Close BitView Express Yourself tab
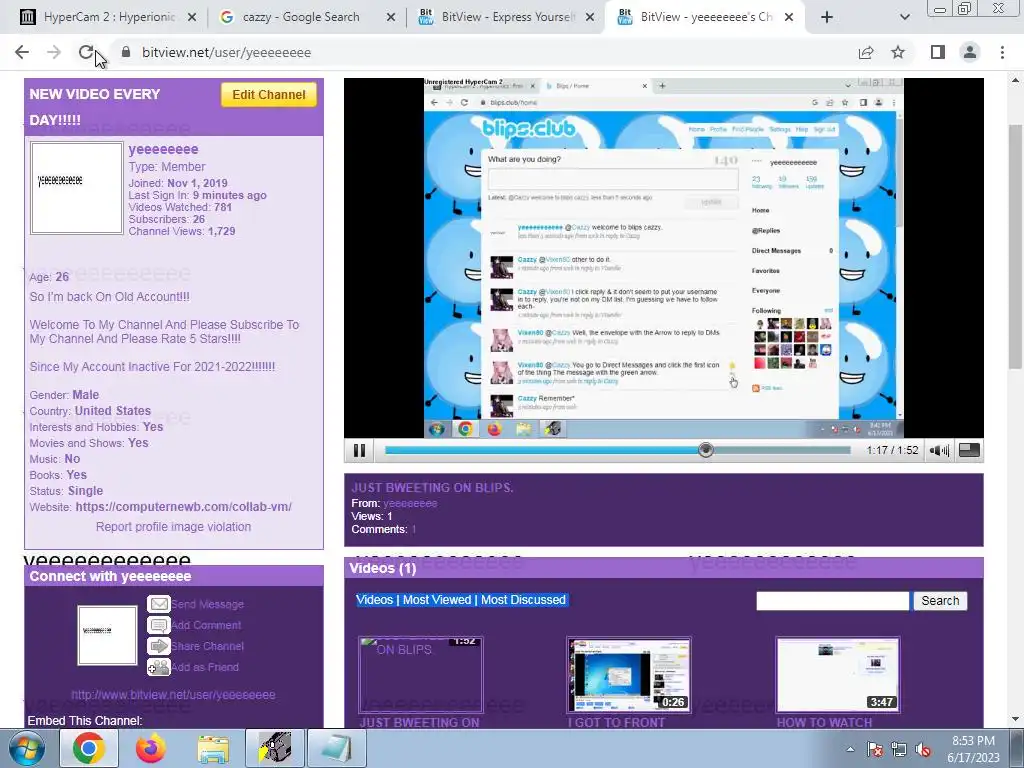The width and height of the screenshot is (1024, 768). pos(590,17)
